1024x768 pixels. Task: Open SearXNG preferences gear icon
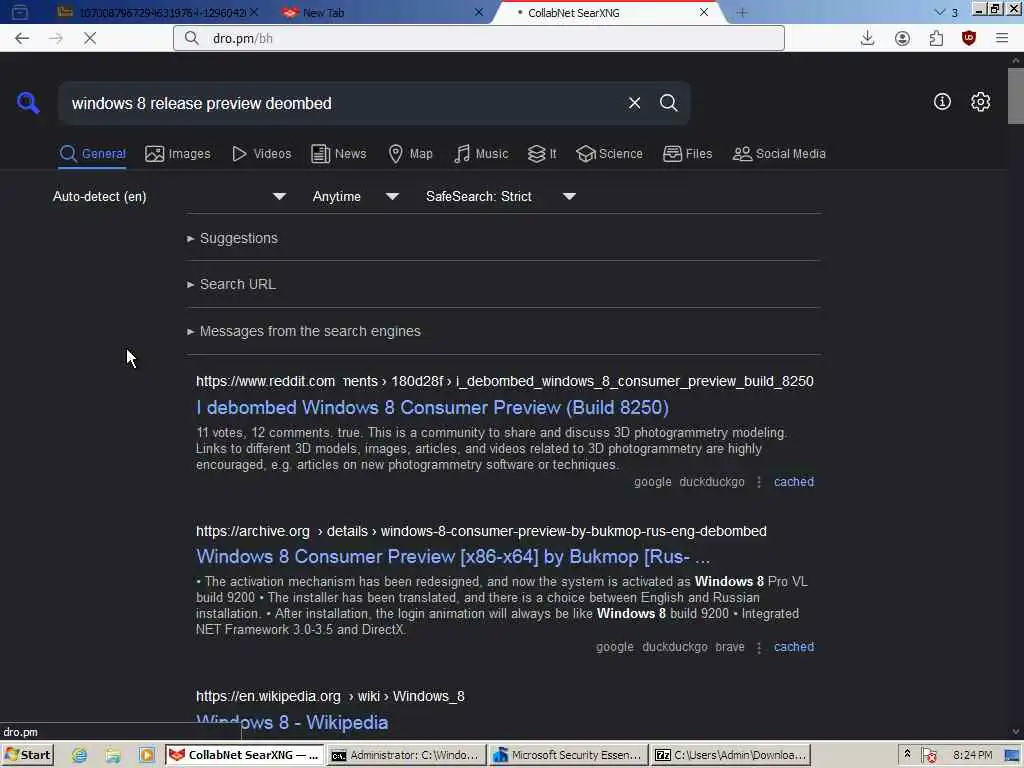(980, 102)
